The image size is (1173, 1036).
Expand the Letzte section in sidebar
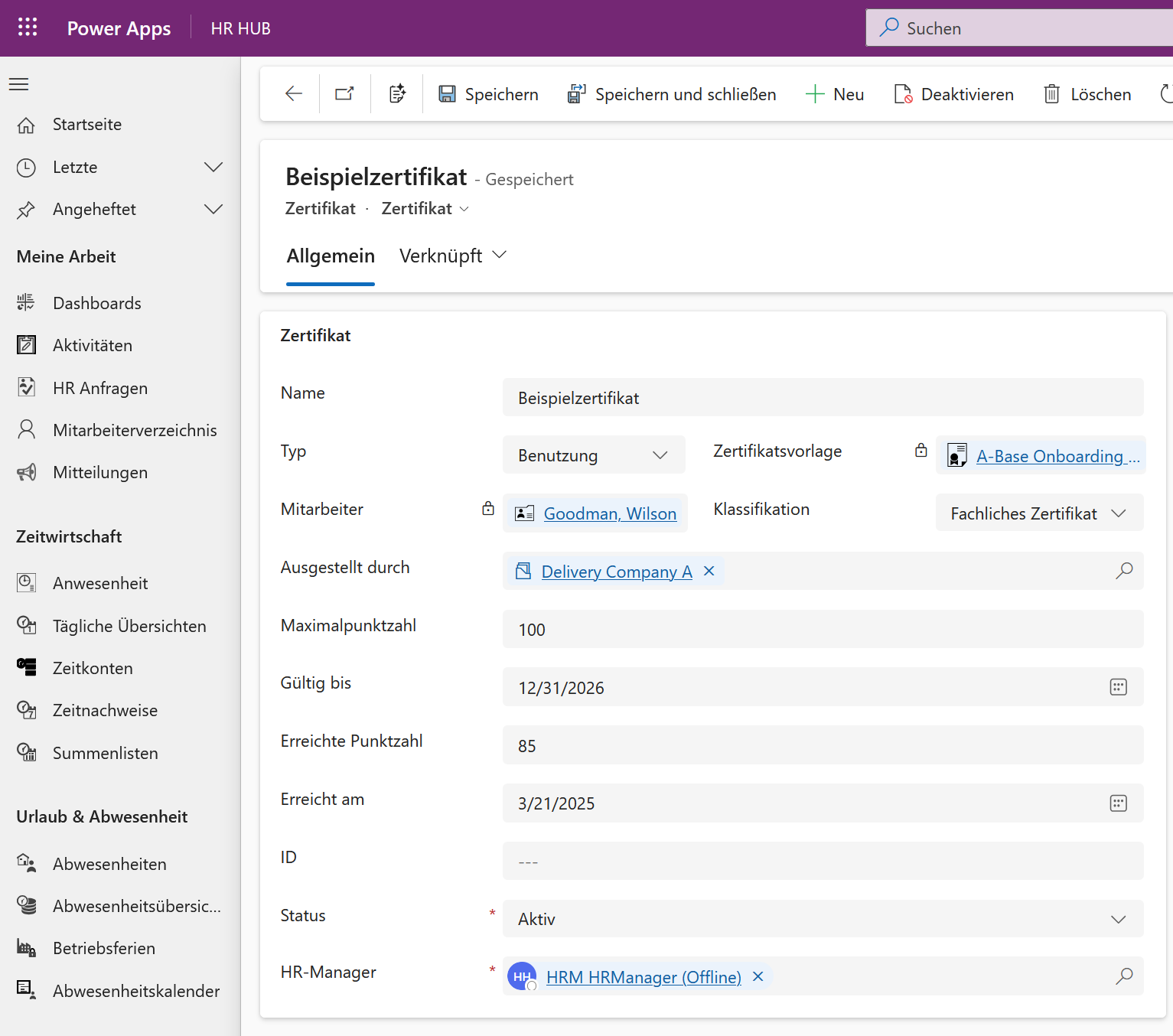coord(213,167)
